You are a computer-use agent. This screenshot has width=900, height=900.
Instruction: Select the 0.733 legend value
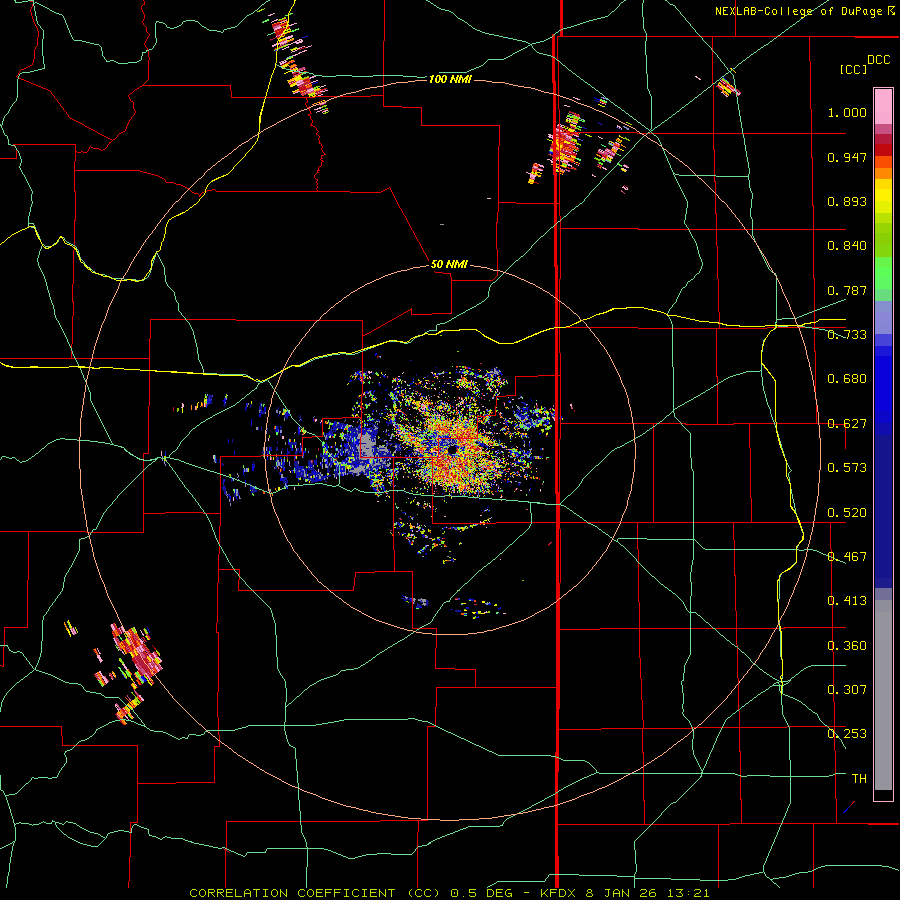click(847, 335)
